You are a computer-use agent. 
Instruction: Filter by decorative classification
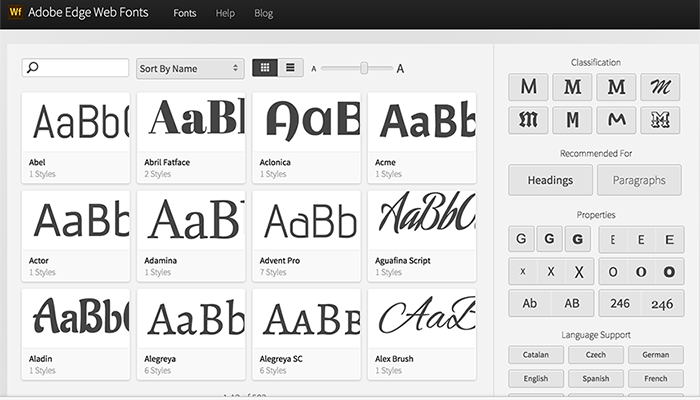[660, 120]
